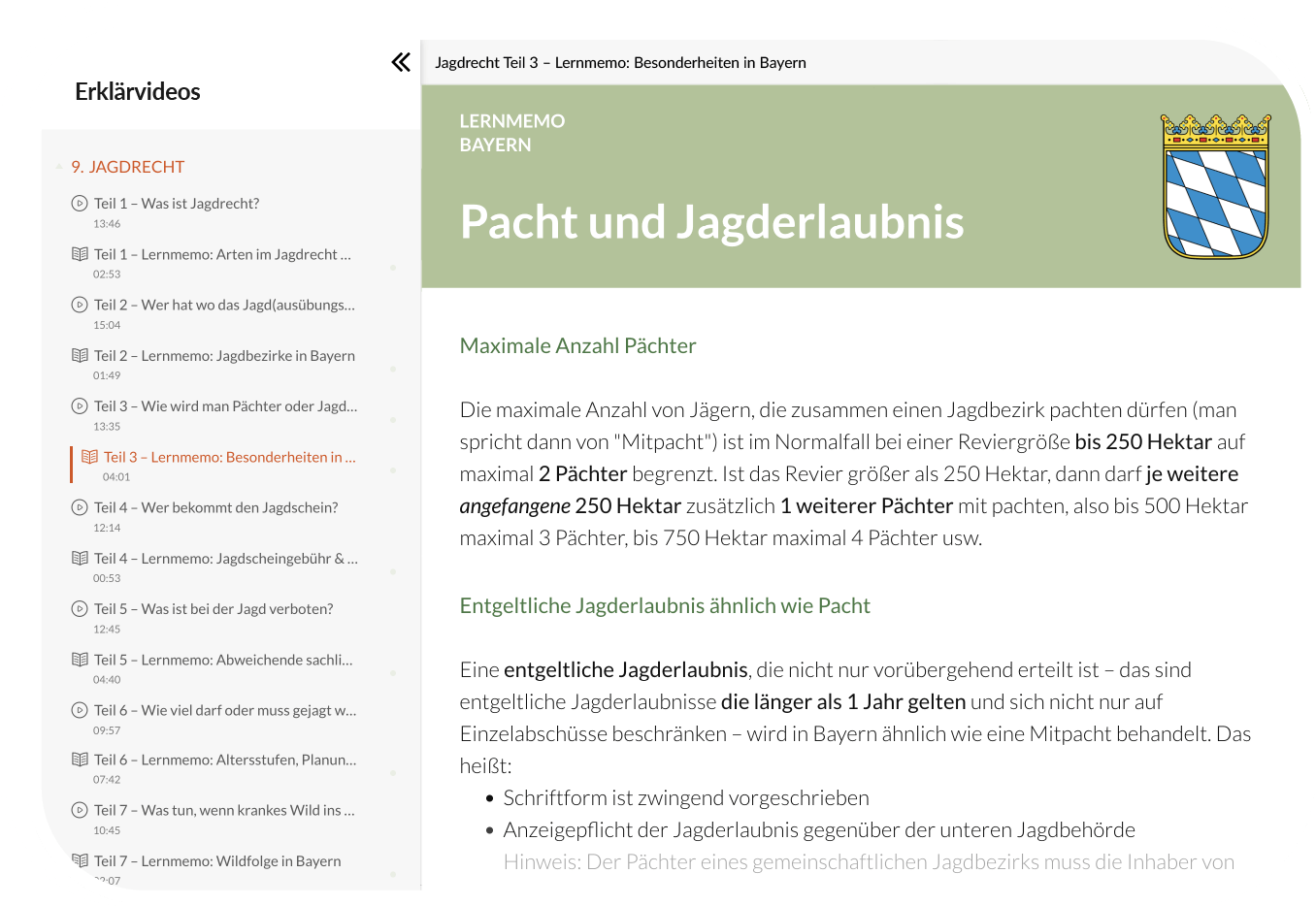Screen dimensions: 1316x906
Task: Click the LERNMEMO BAYERN banner label
Action: [x=512, y=133]
